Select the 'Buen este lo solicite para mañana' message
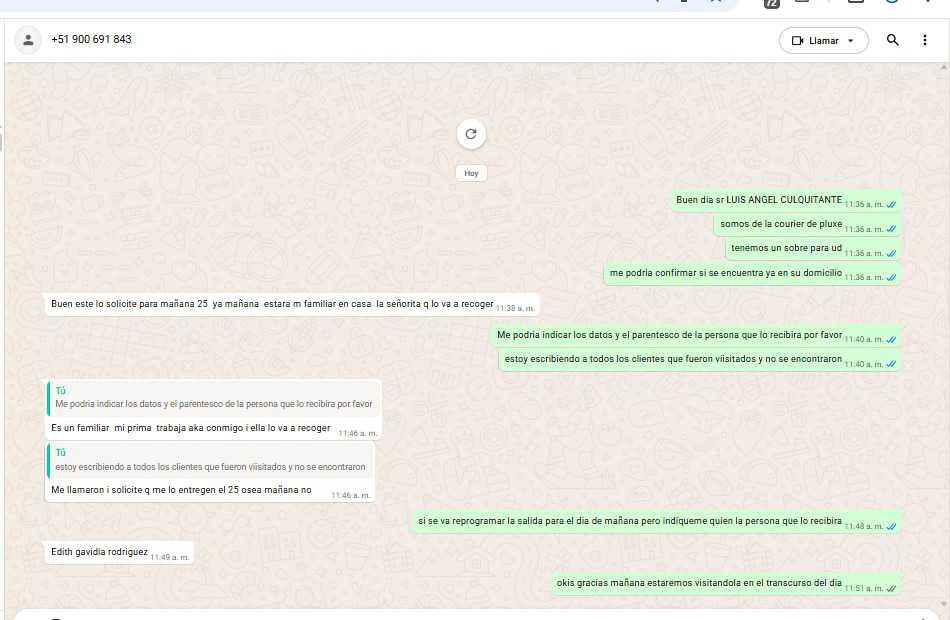Screen dimensions: 950x620 tap(272, 304)
